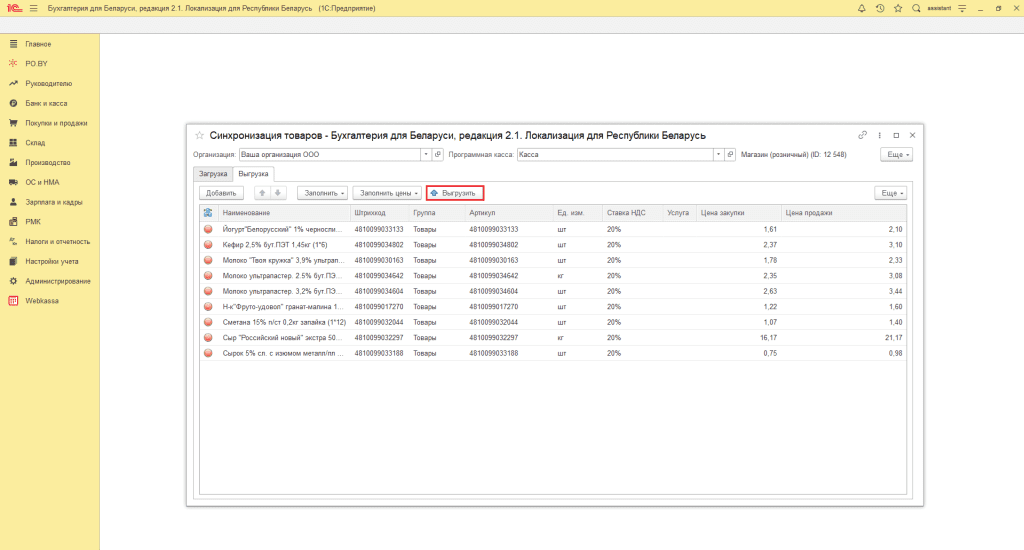Open the Заполнить цены dropdown

coord(387,193)
